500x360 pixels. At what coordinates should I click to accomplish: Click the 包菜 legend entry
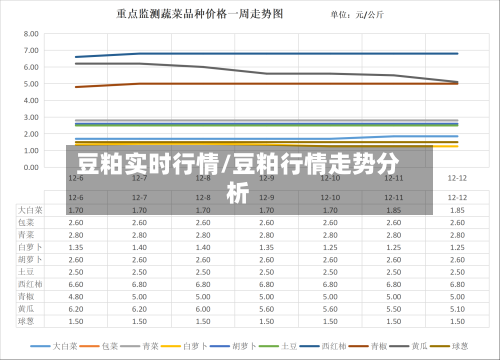click(99, 346)
